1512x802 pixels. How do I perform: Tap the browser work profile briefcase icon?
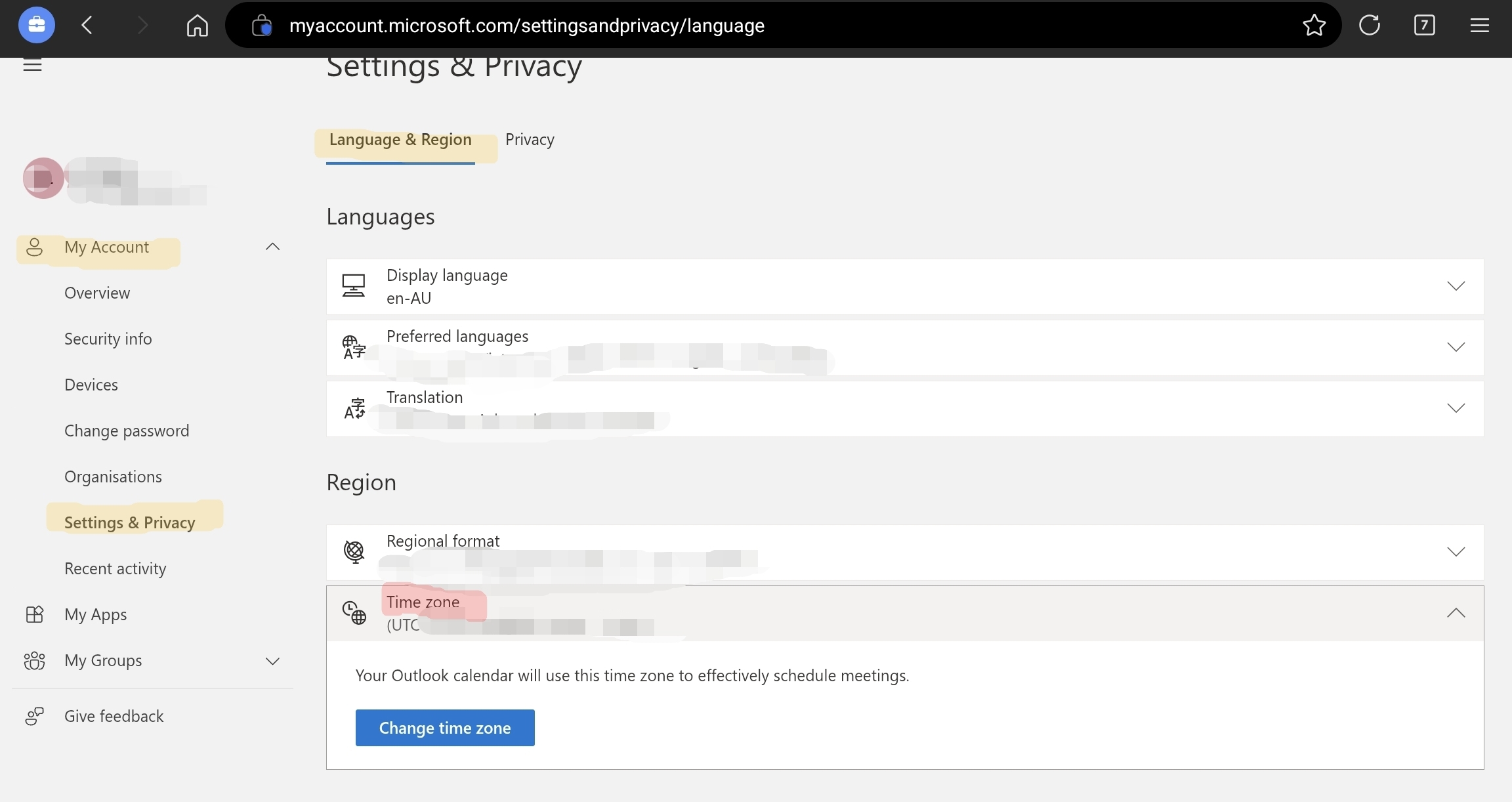37,26
